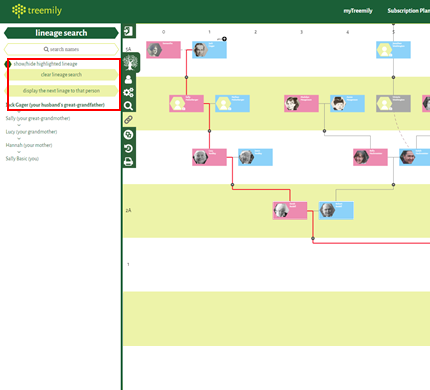The height and width of the screenshot is (390, 430).
Task: Open the overlapping circles icon in the toolbar
Action: pos(128,135)
